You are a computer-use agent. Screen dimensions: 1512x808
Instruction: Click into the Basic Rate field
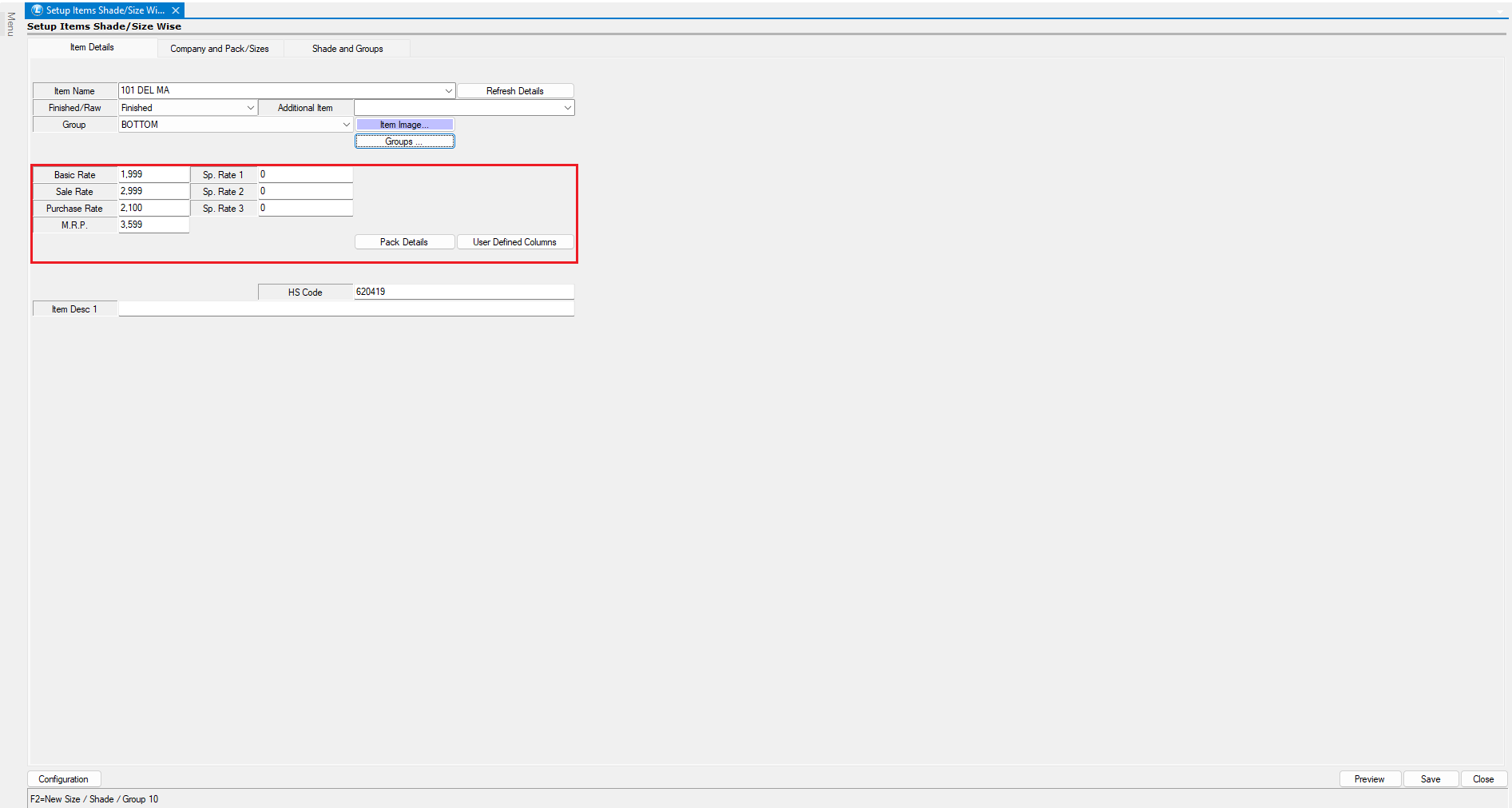click(153, 174)
